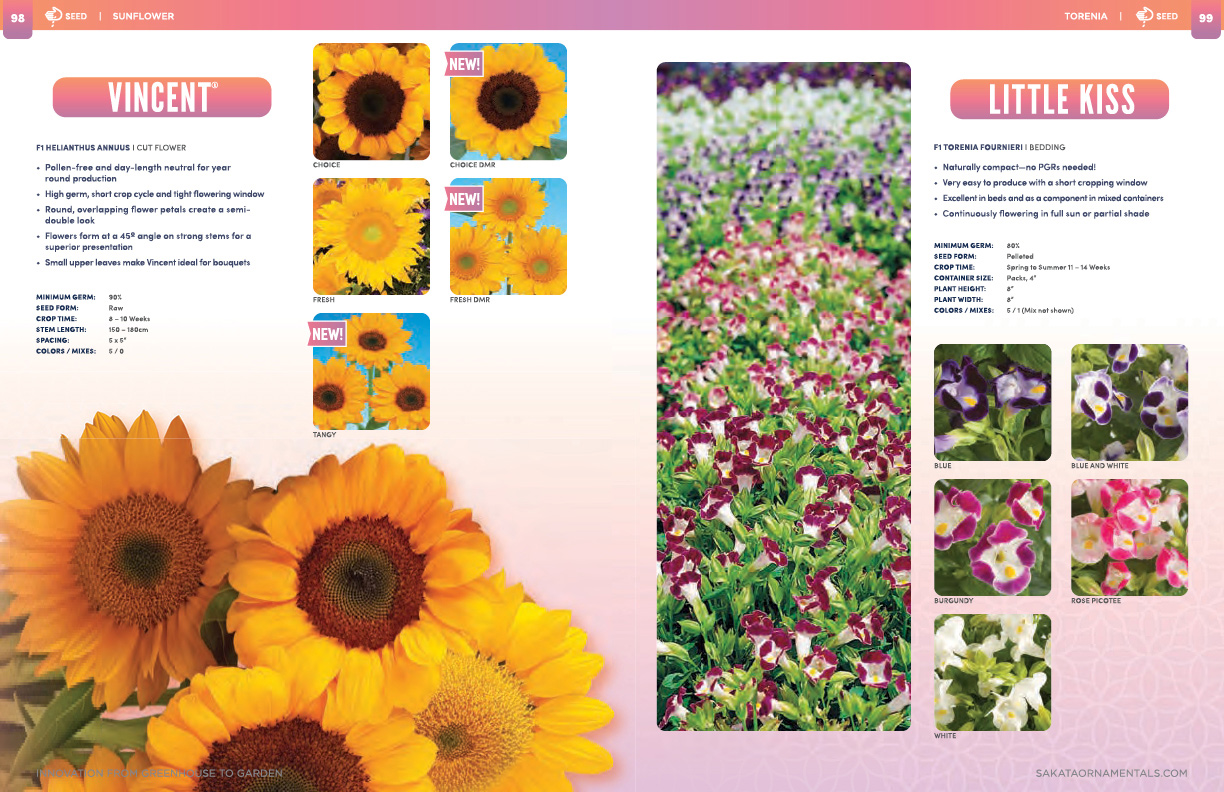1224x792 pixels.
Task: Click page number 99
Action: [1205, 17]
